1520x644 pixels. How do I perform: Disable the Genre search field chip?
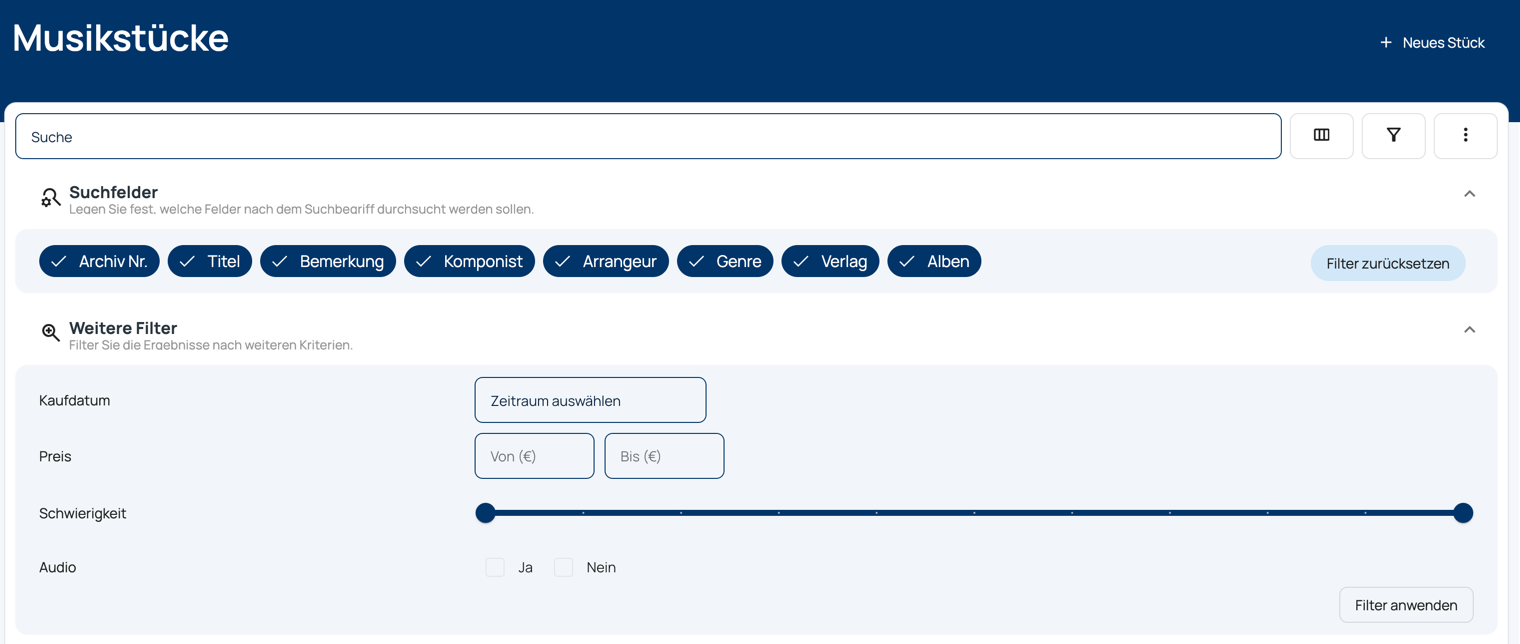point(725,262)
